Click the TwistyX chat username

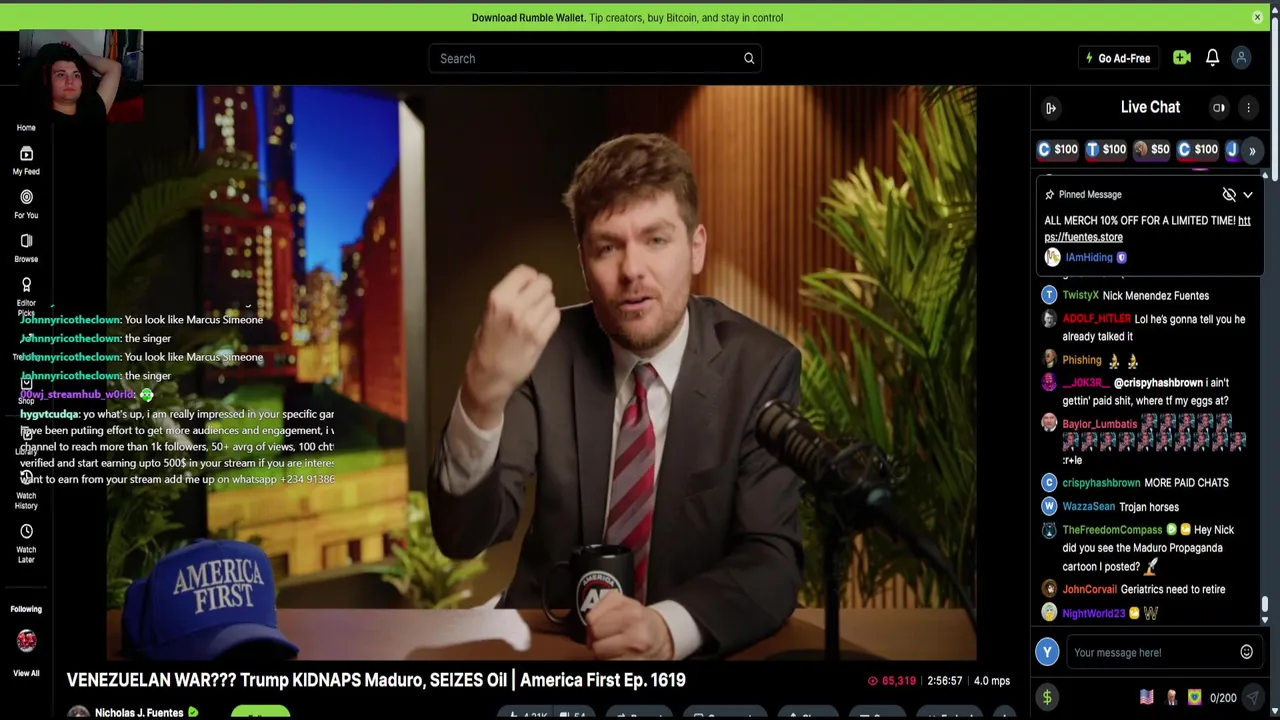[1080, 295]
